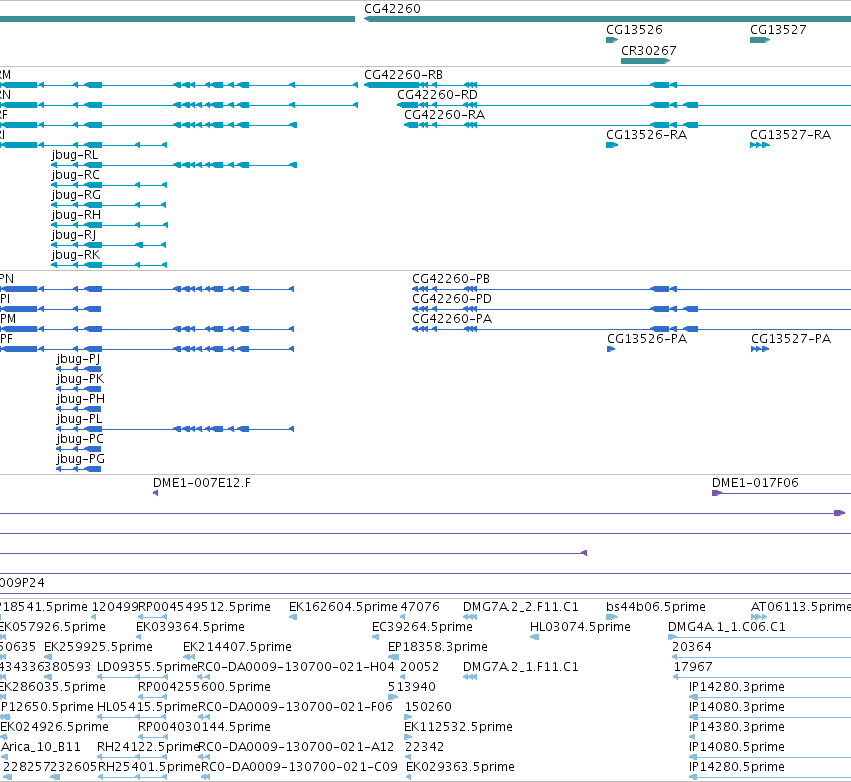The image size is (851, 782).
Task: Select the jbug-RJ transcript label
Action: point(74,235)
